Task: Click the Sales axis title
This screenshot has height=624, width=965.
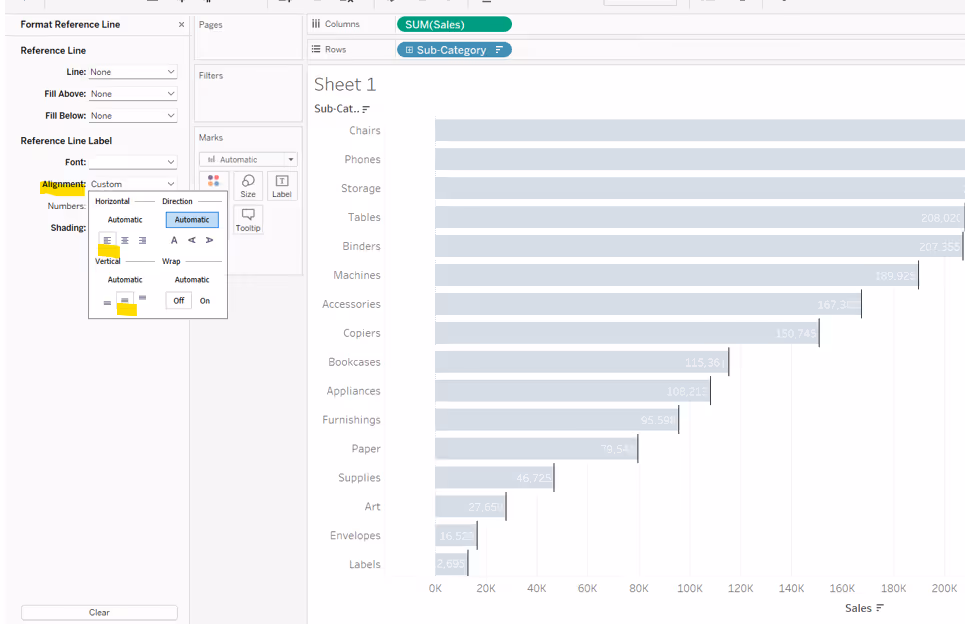Action: (858, 608)
